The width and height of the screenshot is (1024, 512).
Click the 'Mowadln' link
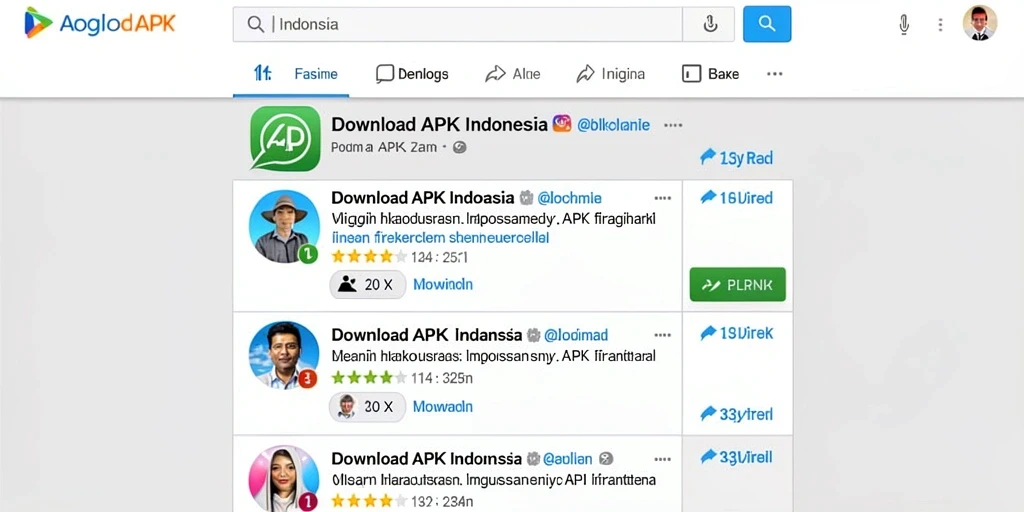443,407
